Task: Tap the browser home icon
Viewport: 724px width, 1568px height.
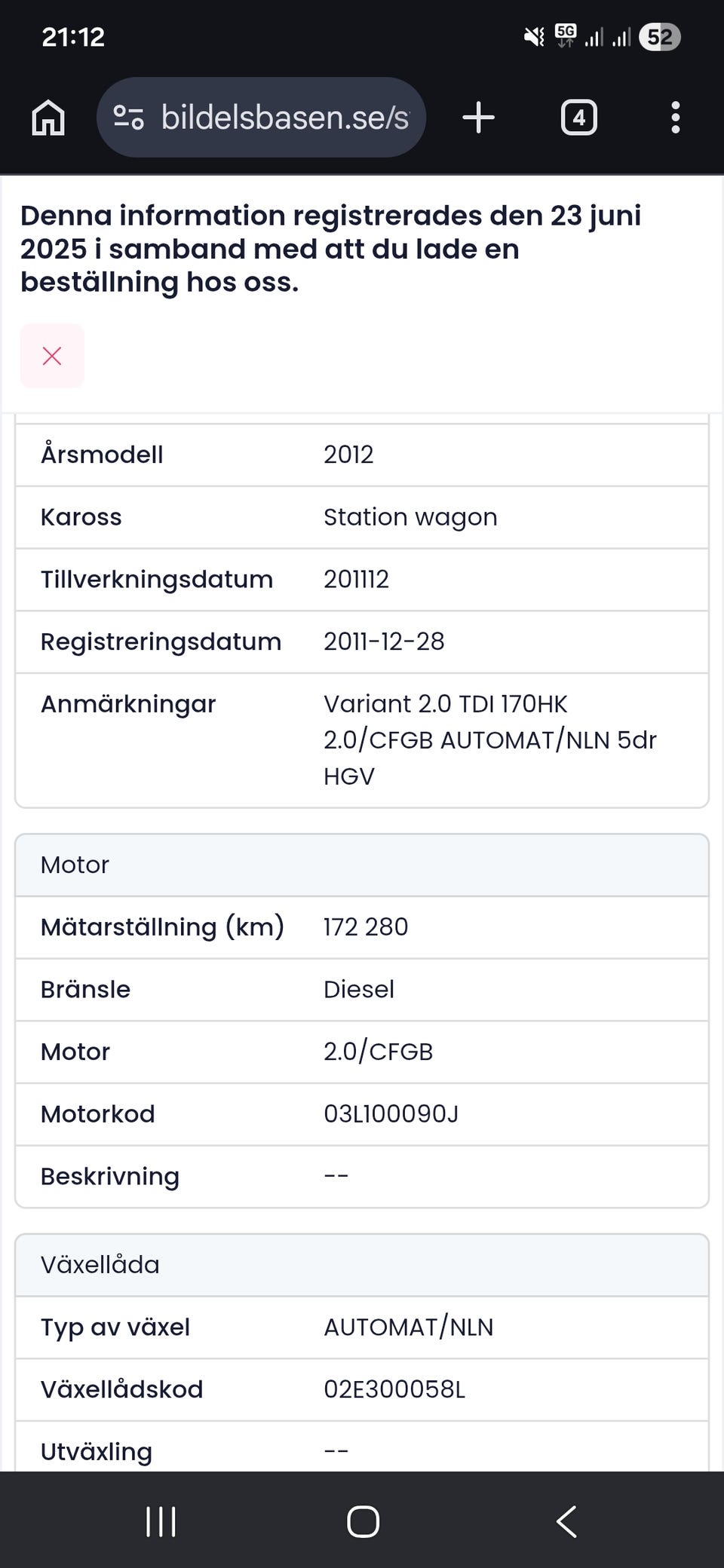Action: (x=48, y=118)
